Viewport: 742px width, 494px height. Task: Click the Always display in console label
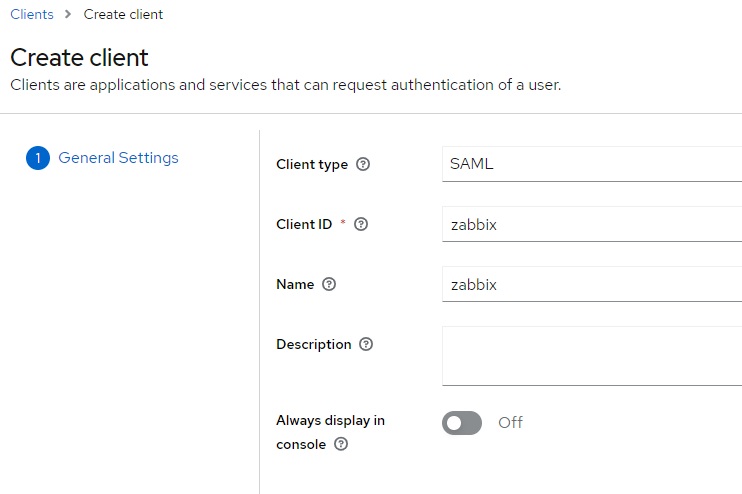pos(330,421)
